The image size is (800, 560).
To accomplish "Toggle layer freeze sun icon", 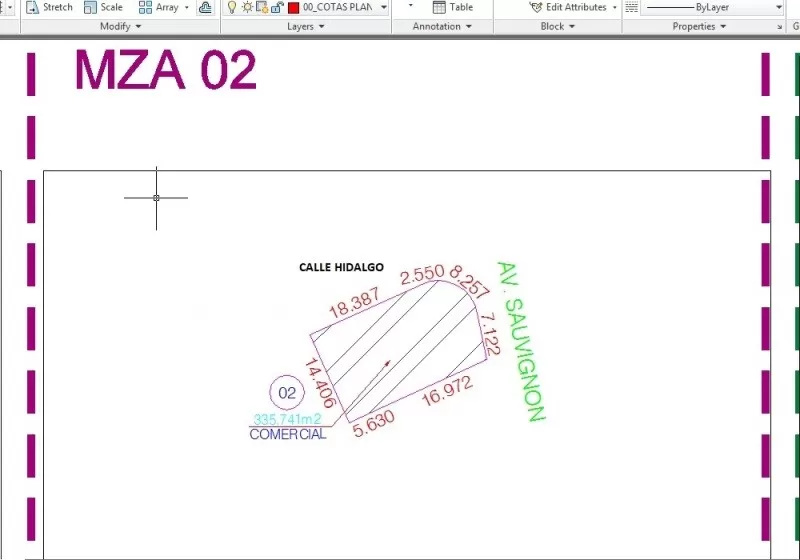I will [x=246, y=7].
